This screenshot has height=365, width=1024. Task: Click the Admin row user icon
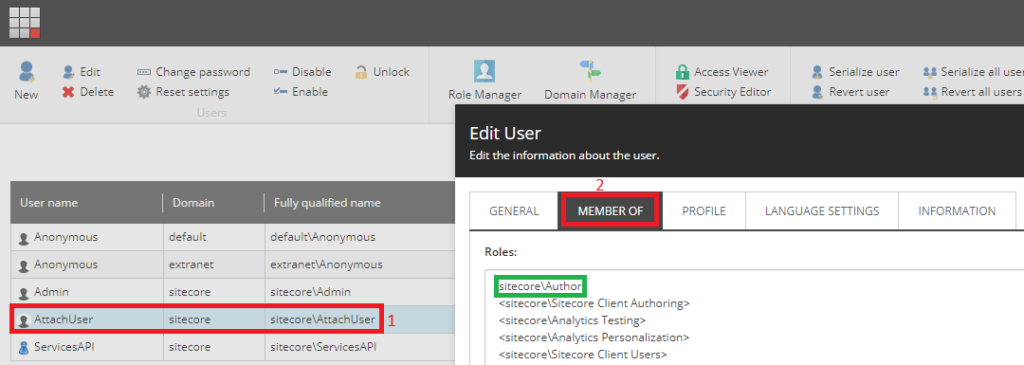tap(24, 293)
